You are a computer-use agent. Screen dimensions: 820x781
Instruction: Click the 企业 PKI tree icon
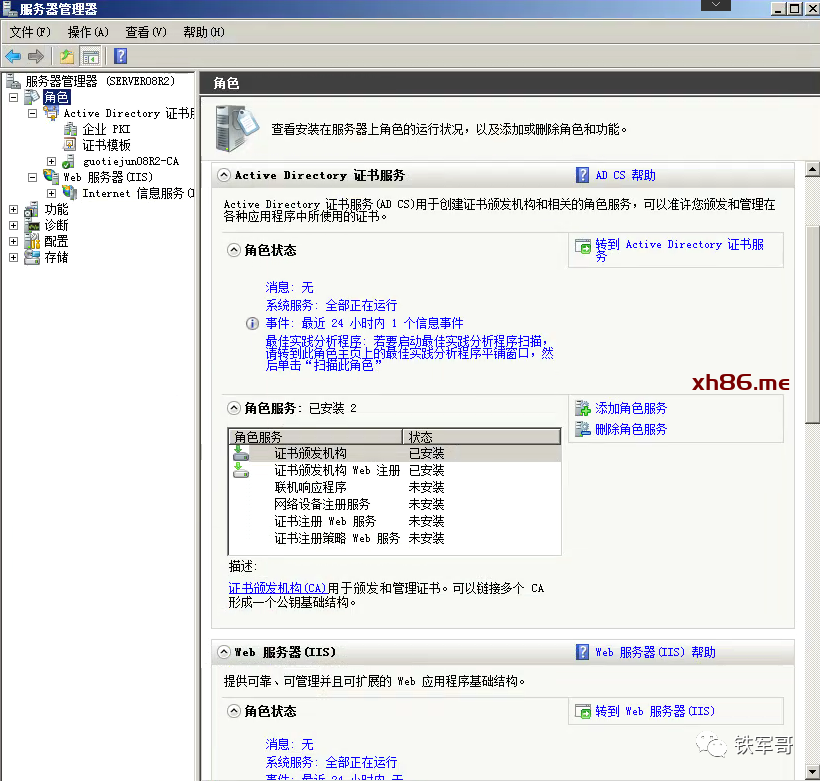click(70, 129)
